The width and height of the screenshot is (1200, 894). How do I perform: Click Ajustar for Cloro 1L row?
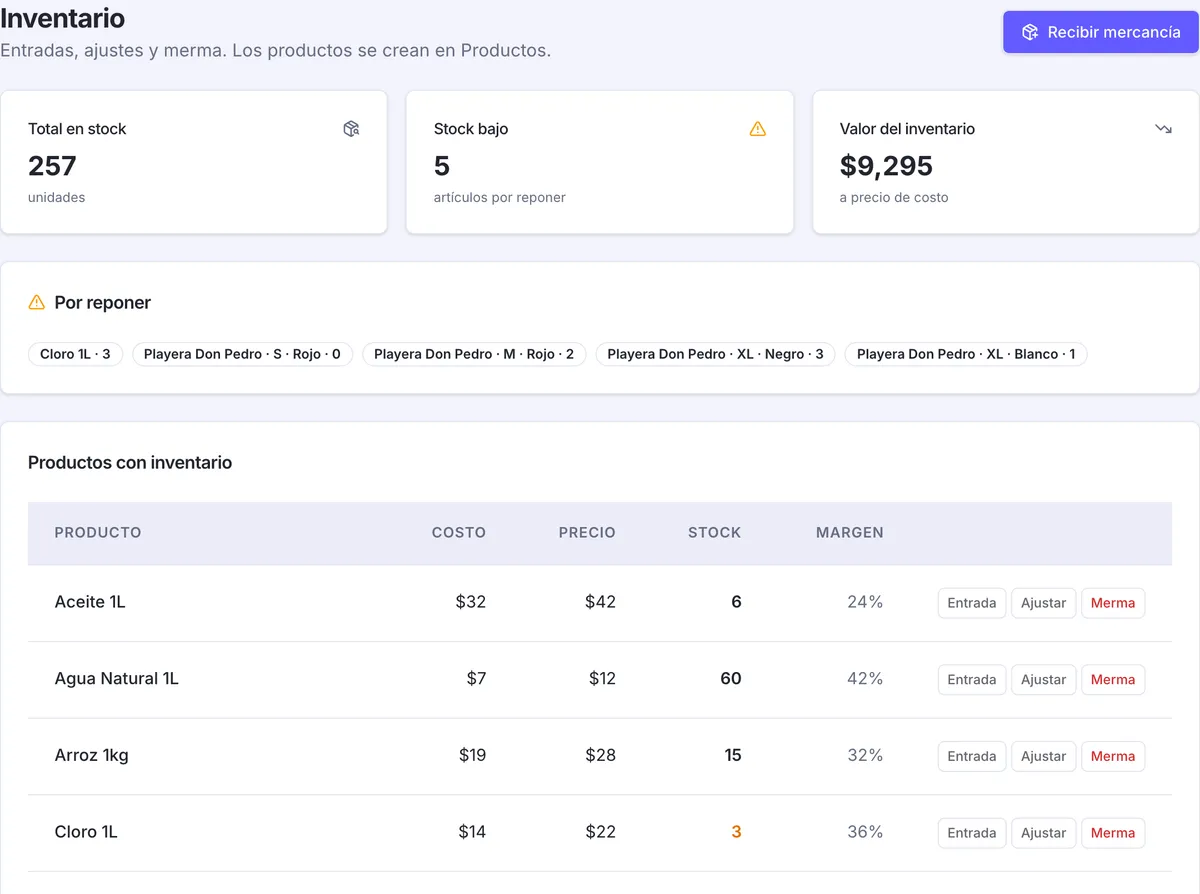pos(1044,833)
